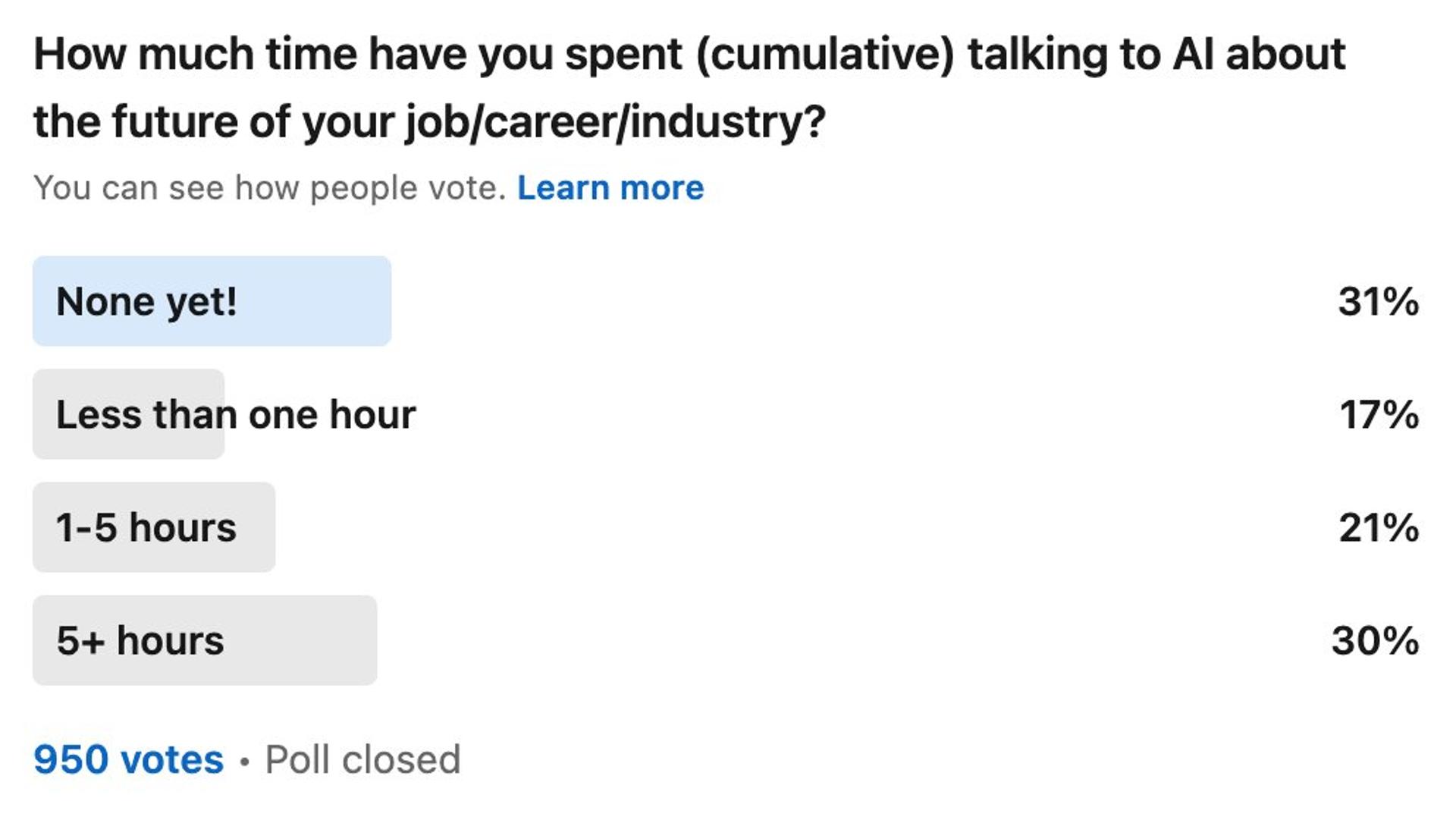The image size is (1456, 817).
Task: Click "job/career/industry?" in the poll question
Action: pyautogui.click(x=615, y=121)
